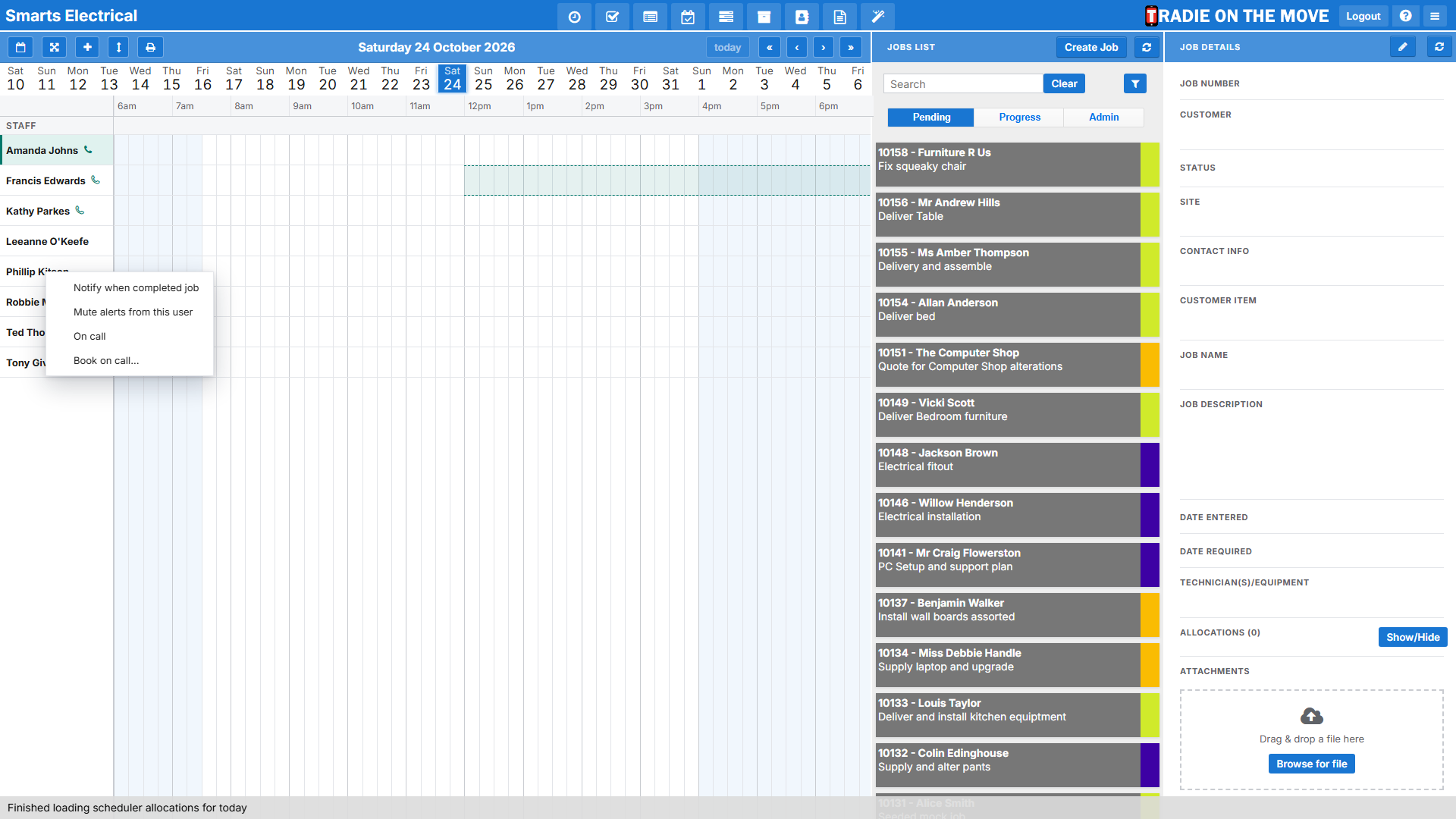Click the plus add allocation icon
The height and width of the screenshot is (819, 1456).
pos(87,47)
